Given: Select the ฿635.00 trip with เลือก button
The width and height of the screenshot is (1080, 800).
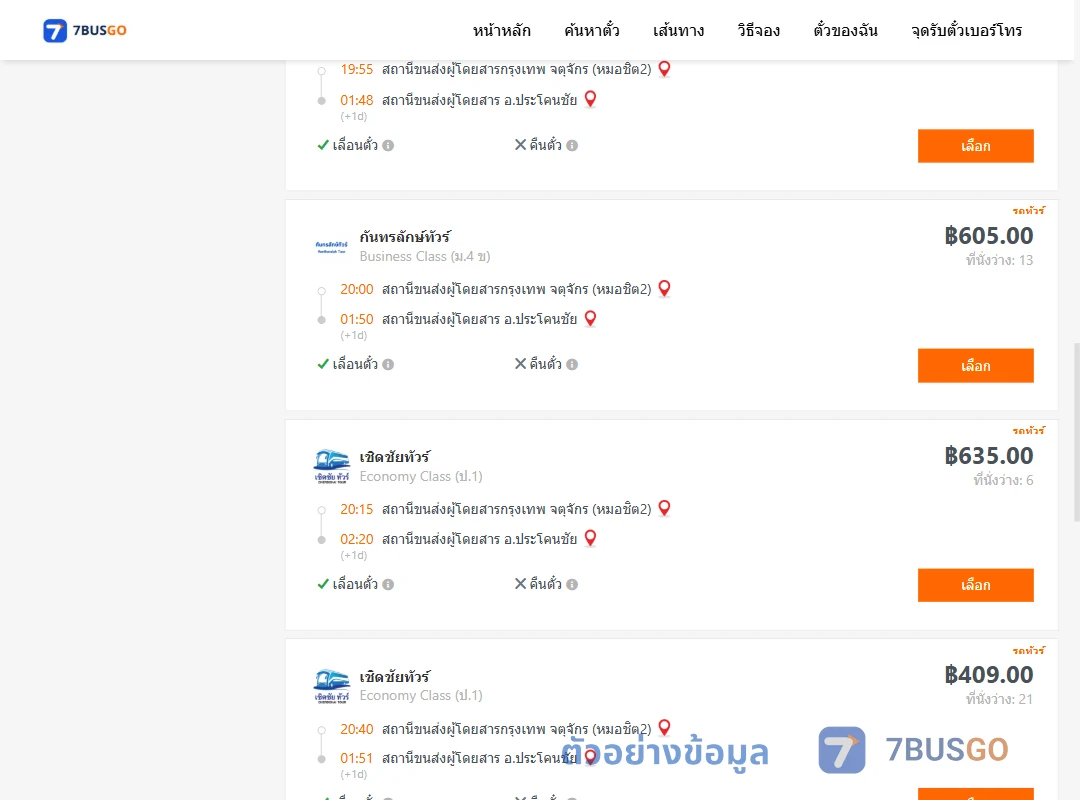Looking at the screenshot, I should [975, 585].
